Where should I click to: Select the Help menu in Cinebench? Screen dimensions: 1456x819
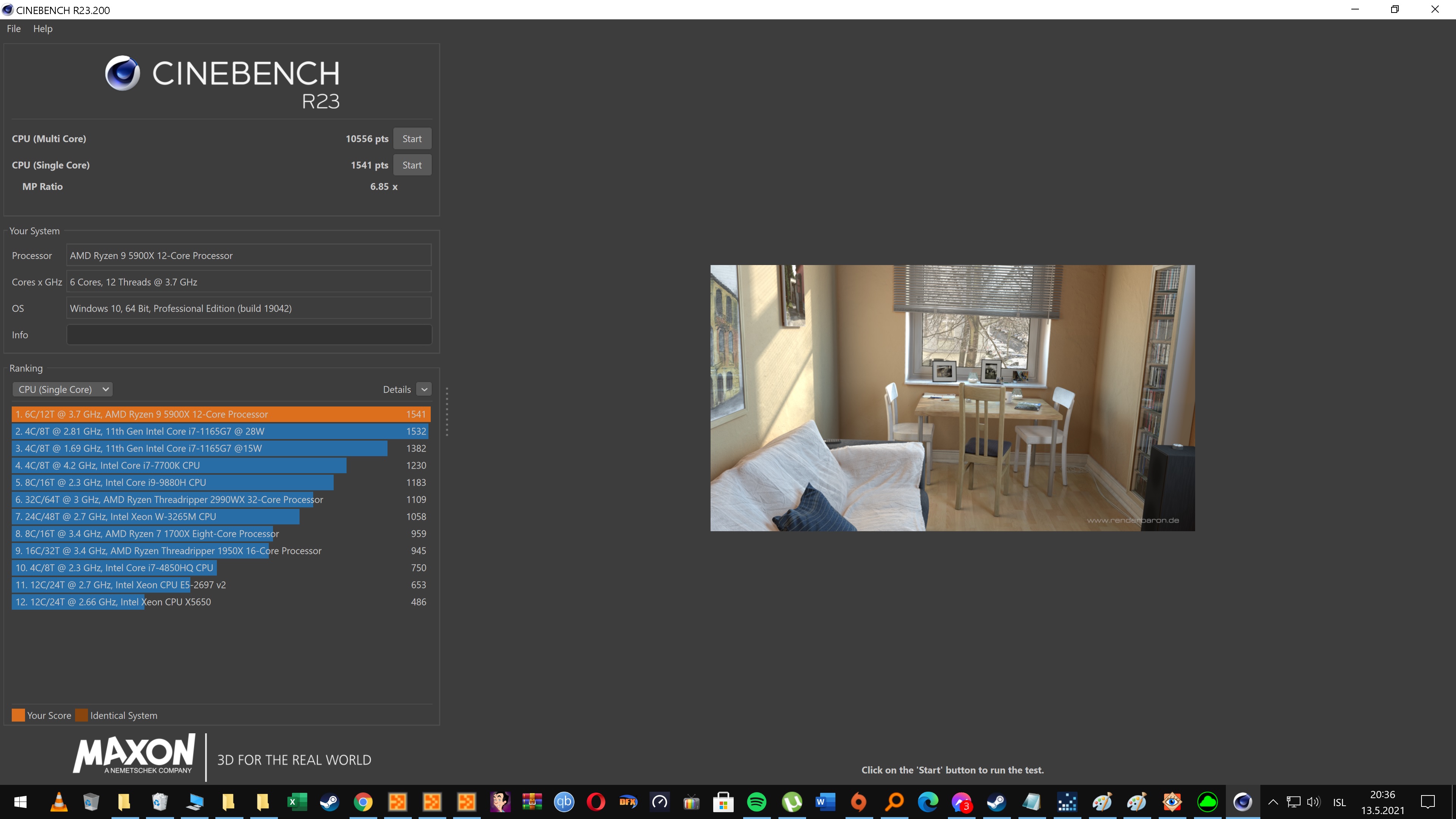coord(42,28)
